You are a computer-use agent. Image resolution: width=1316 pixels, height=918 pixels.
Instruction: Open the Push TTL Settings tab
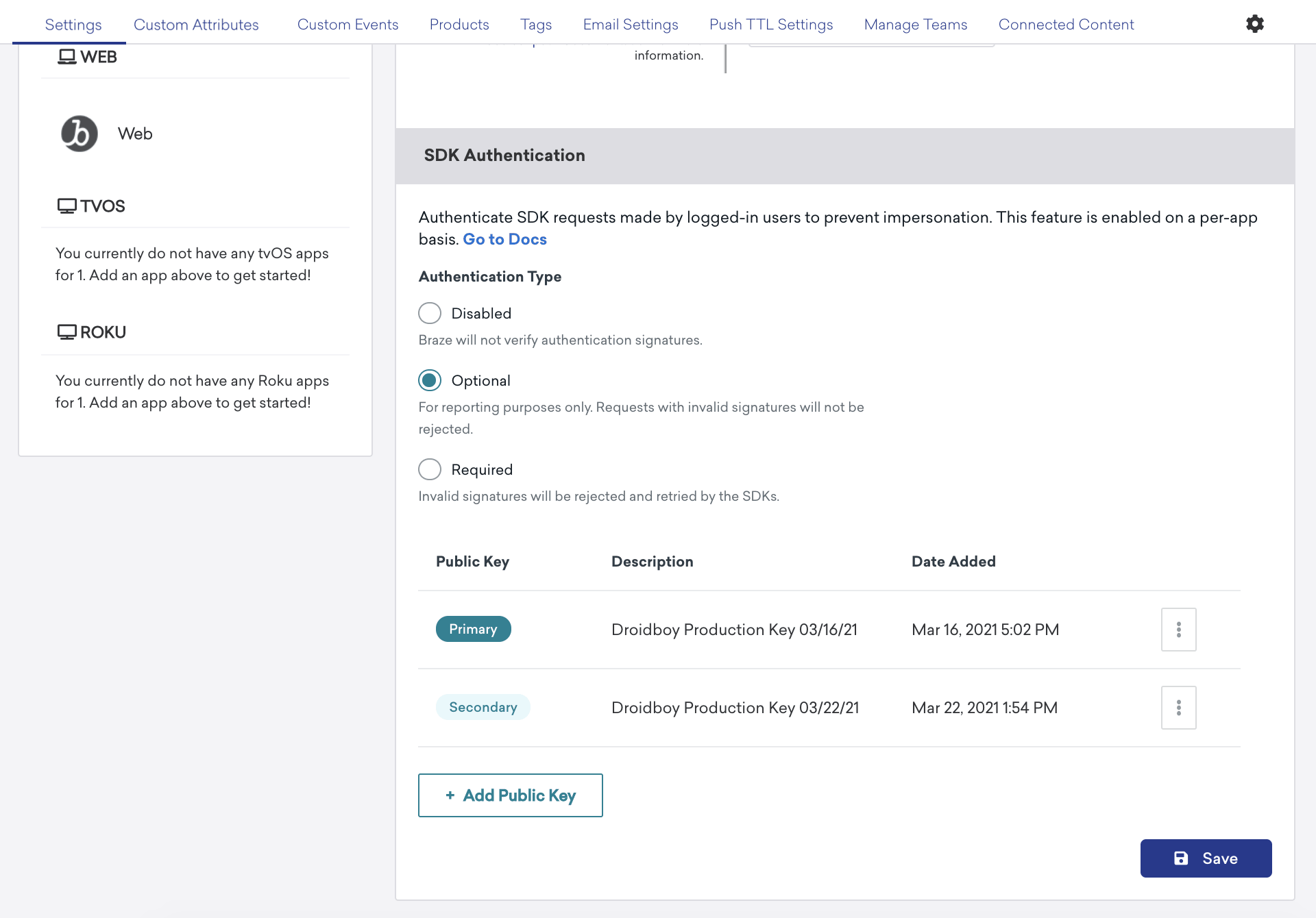[x=771, y=25]
